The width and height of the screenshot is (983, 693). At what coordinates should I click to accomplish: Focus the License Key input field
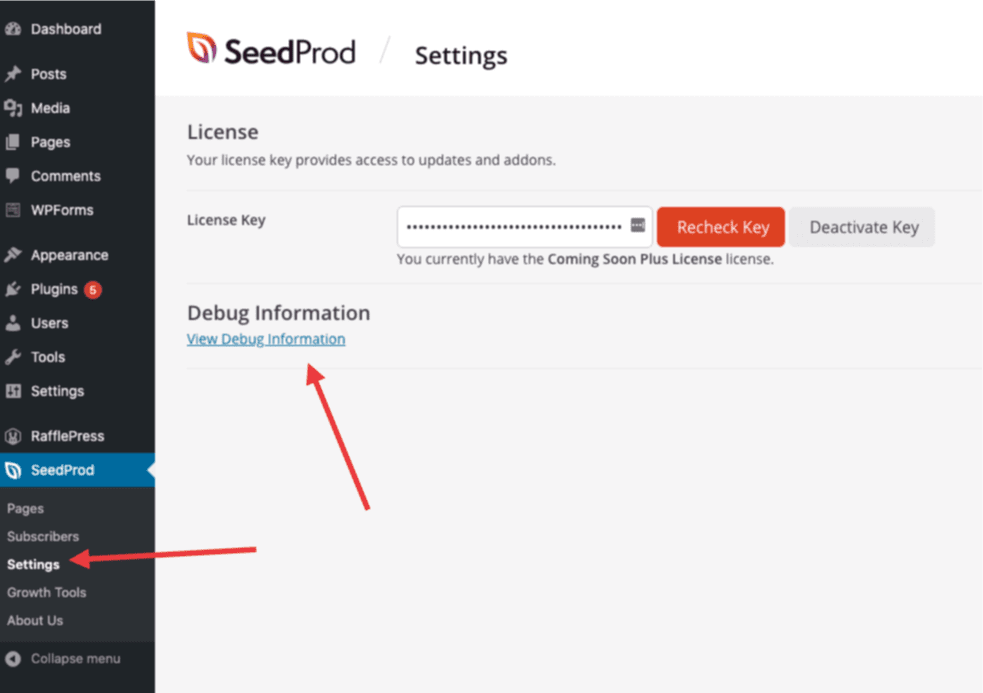(513, 227)
